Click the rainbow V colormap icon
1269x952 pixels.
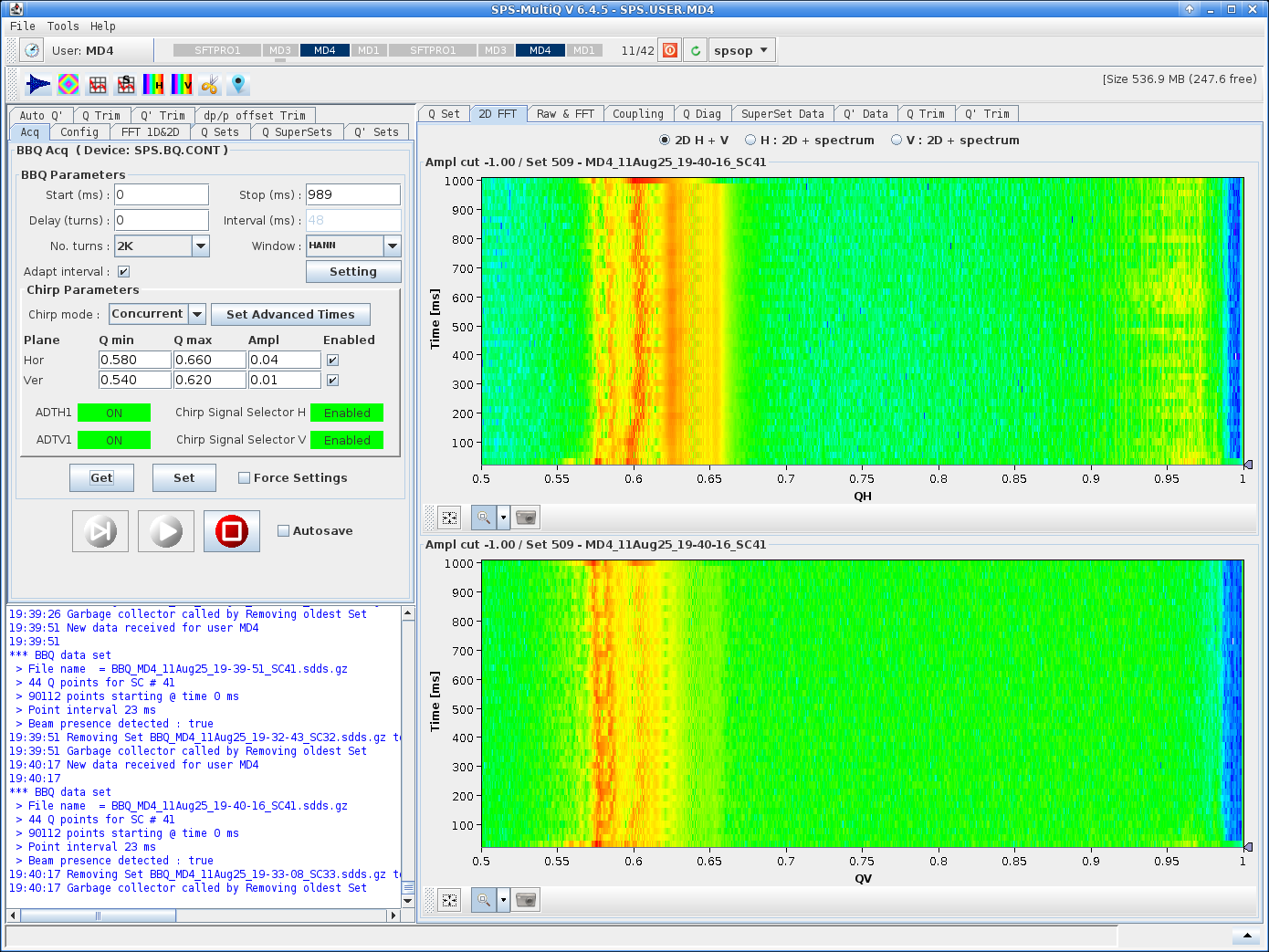coord(180,84)
